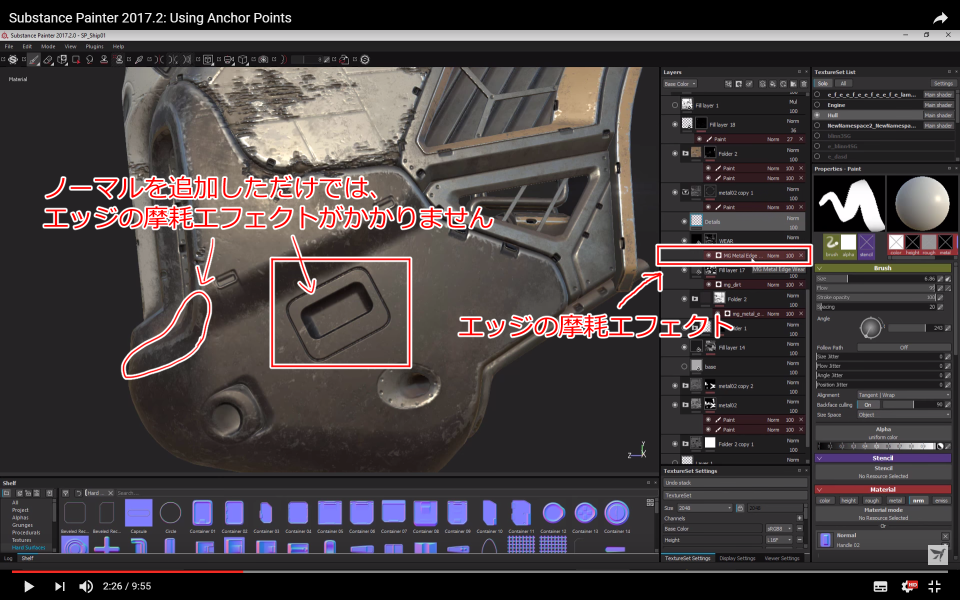
Task: Toggle YouTube subtitles button
Action: pyautogui.click(x=880, y=587)
